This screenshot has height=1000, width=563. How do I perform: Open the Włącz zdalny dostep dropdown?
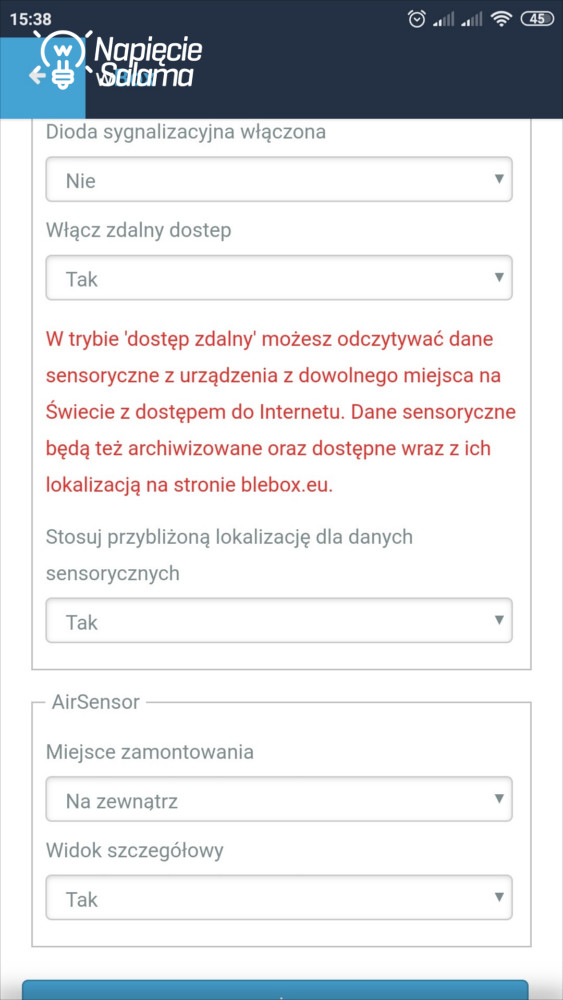[x=279, y=278]
